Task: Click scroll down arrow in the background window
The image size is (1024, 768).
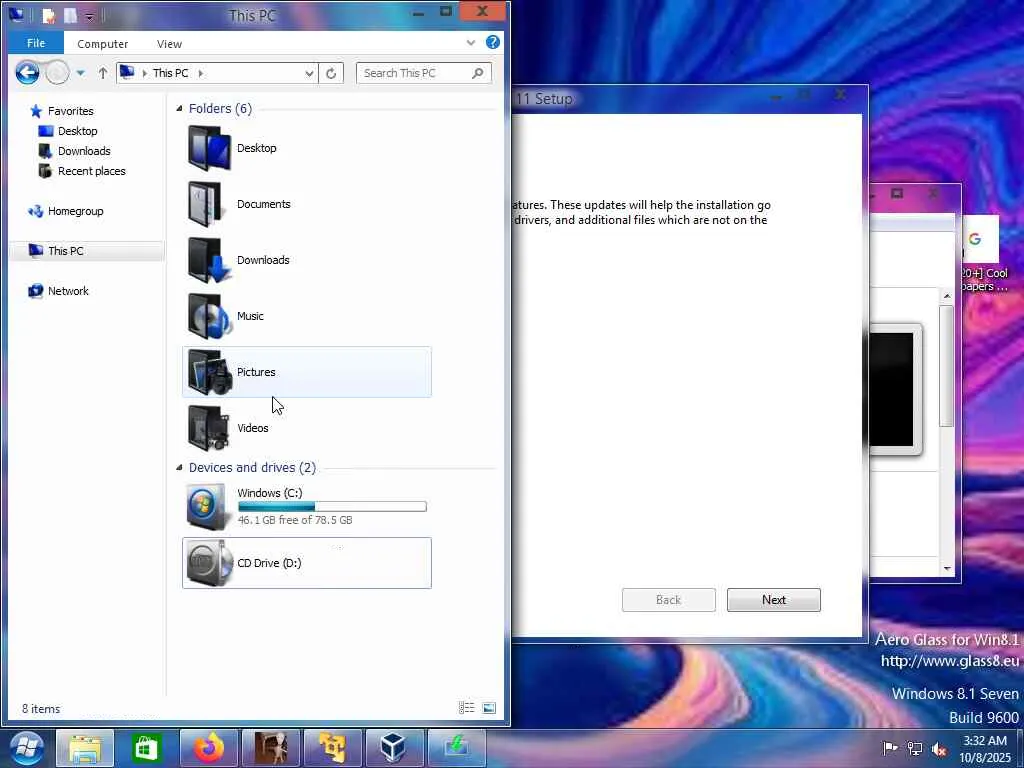Action: pos(947,569)
